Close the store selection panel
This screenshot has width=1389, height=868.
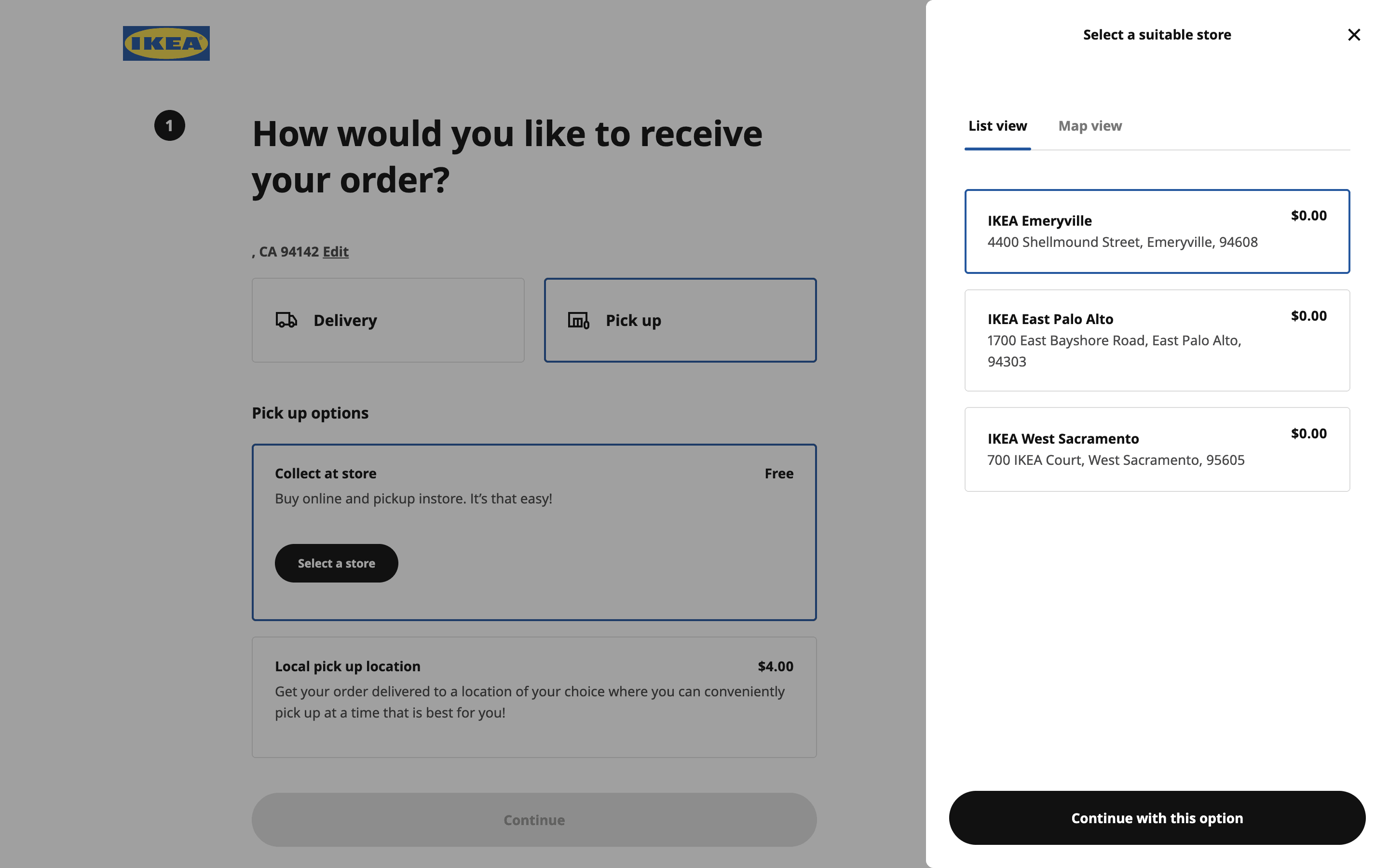pyautogui.click(x=1353, y=35)
